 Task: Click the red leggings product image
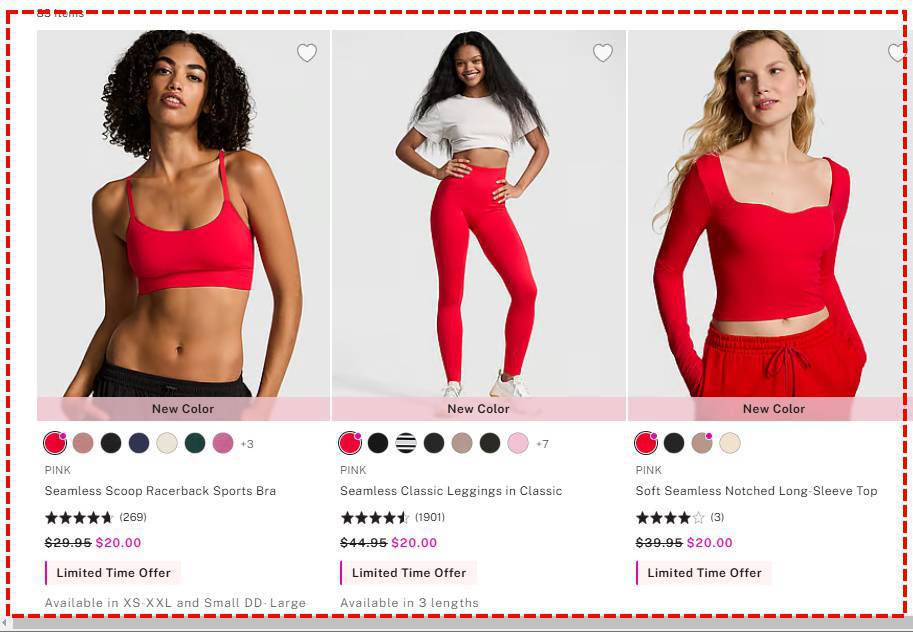pyautogui.click(x=479, y=214)
